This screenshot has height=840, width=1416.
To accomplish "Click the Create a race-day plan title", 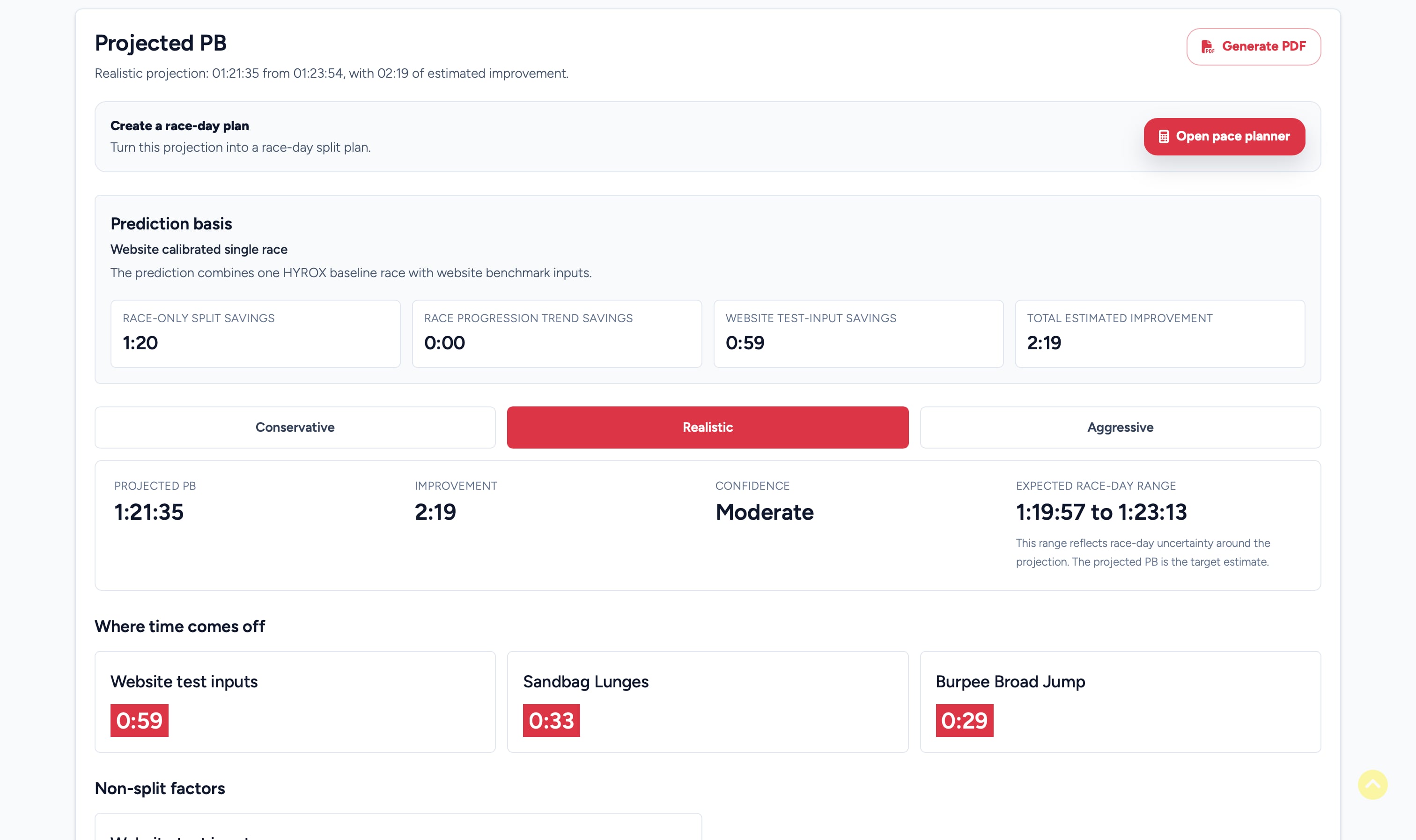I will [x=179, y=125].
